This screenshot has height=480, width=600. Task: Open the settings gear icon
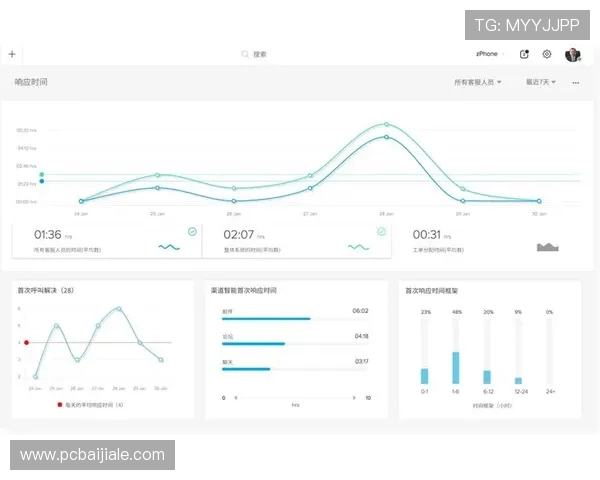coord(547,54)
